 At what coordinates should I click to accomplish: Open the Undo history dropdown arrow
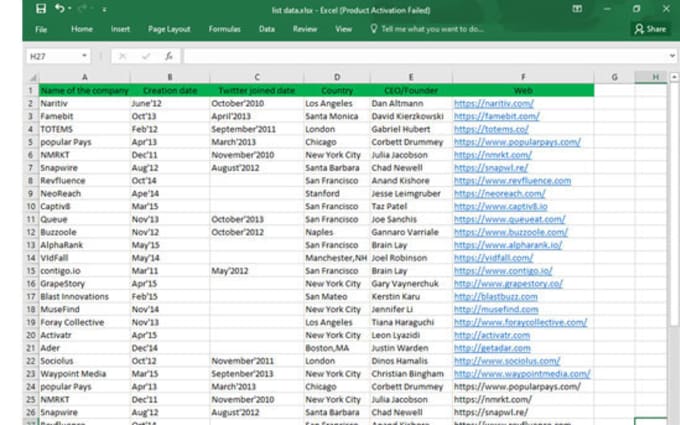(69, 9)
